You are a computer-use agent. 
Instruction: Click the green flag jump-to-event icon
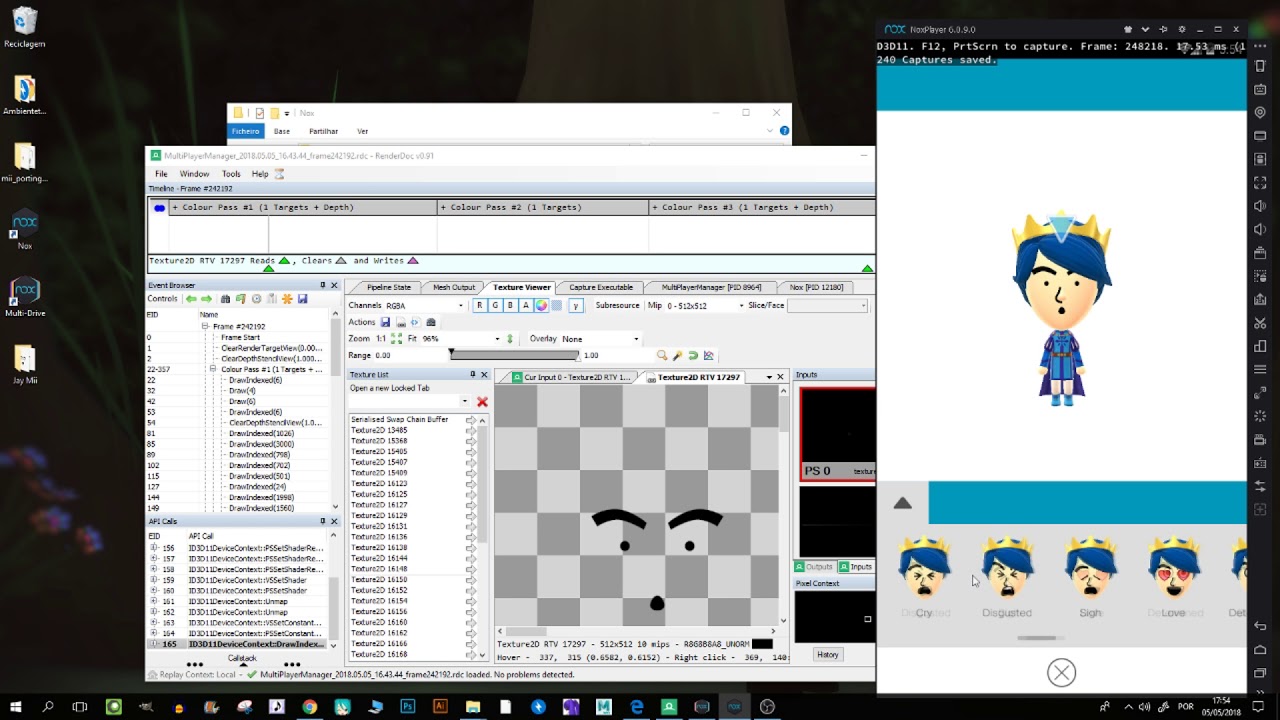point(241,299)
